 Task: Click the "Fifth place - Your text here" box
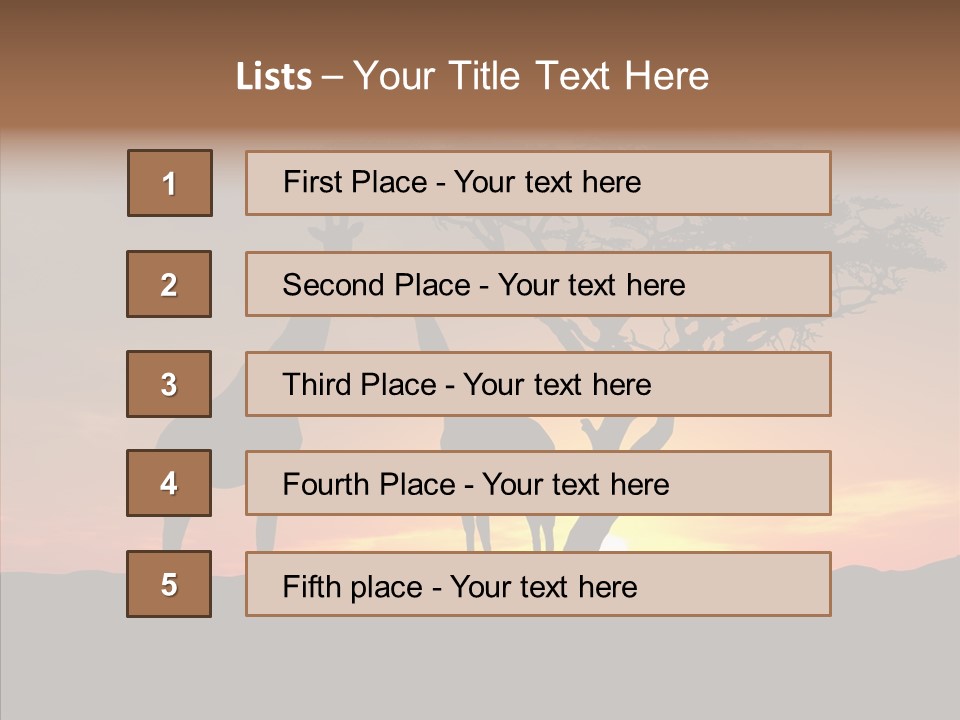pos(538,584)
